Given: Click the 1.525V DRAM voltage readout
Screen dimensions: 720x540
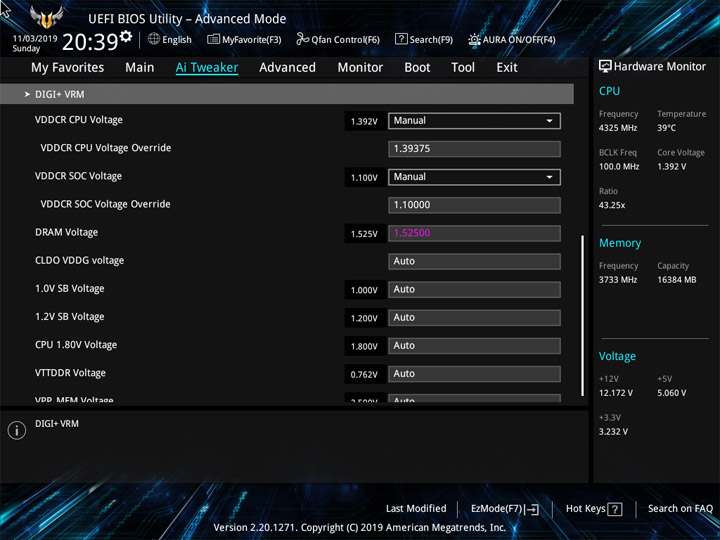Looking at the screenshot, I should click(364, 234).
